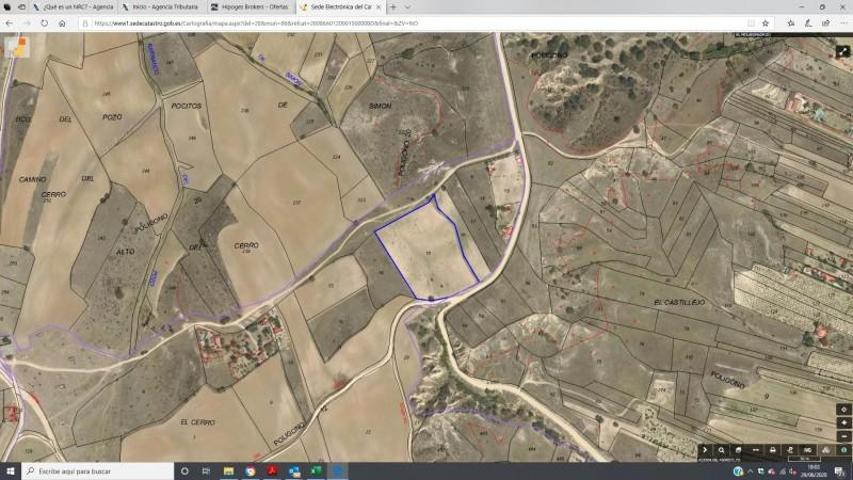Click the green info button
The height and width of the screenshot is (480, 853).
pyautogui.click(x=844, y=450)
